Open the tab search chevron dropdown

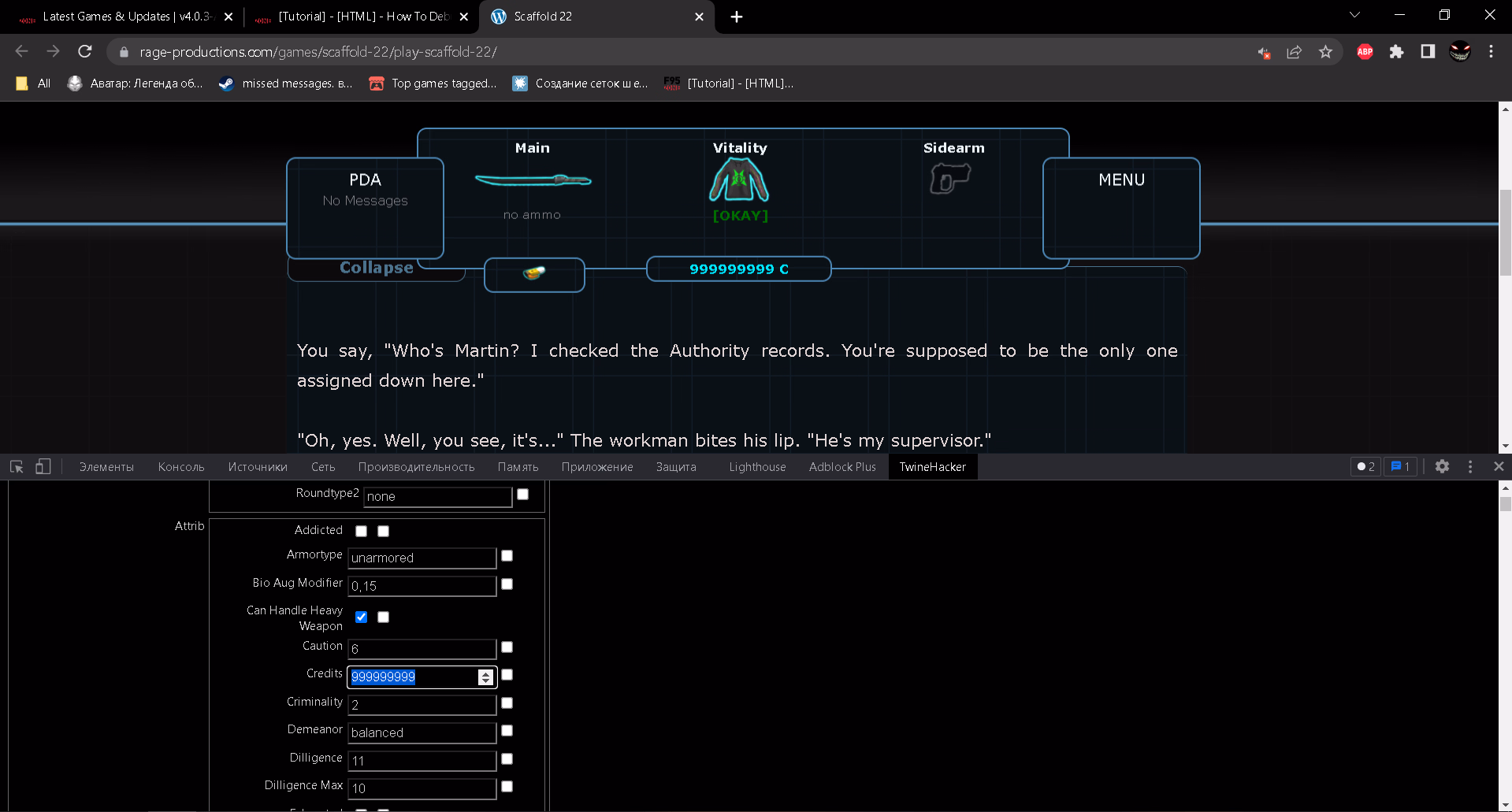pyautogui.click(x=1354, y=14)
